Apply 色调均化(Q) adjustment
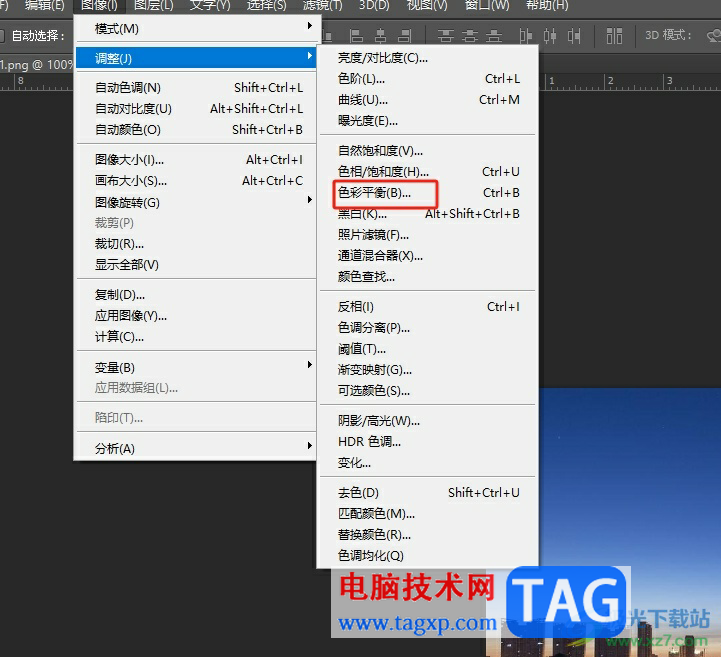This screenshot has width=721, height=657. tap(428, 556)
